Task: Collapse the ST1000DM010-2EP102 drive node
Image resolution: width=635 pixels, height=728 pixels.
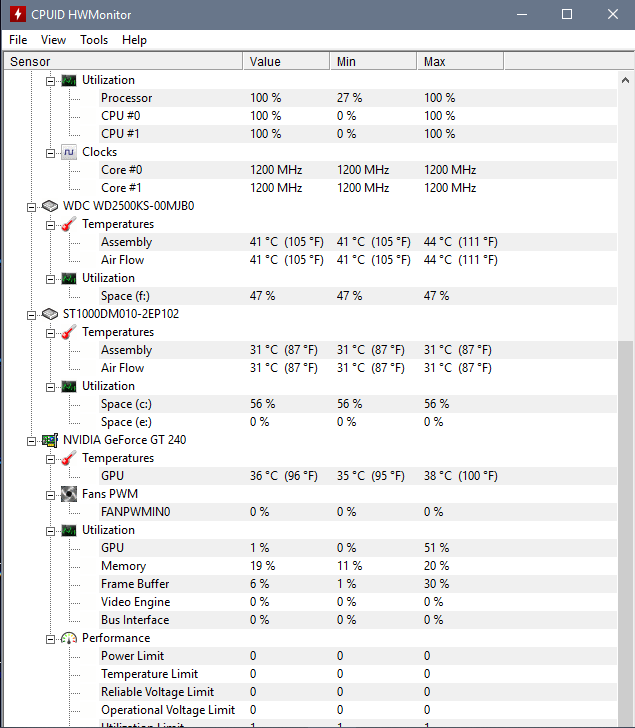Action: 33,314
